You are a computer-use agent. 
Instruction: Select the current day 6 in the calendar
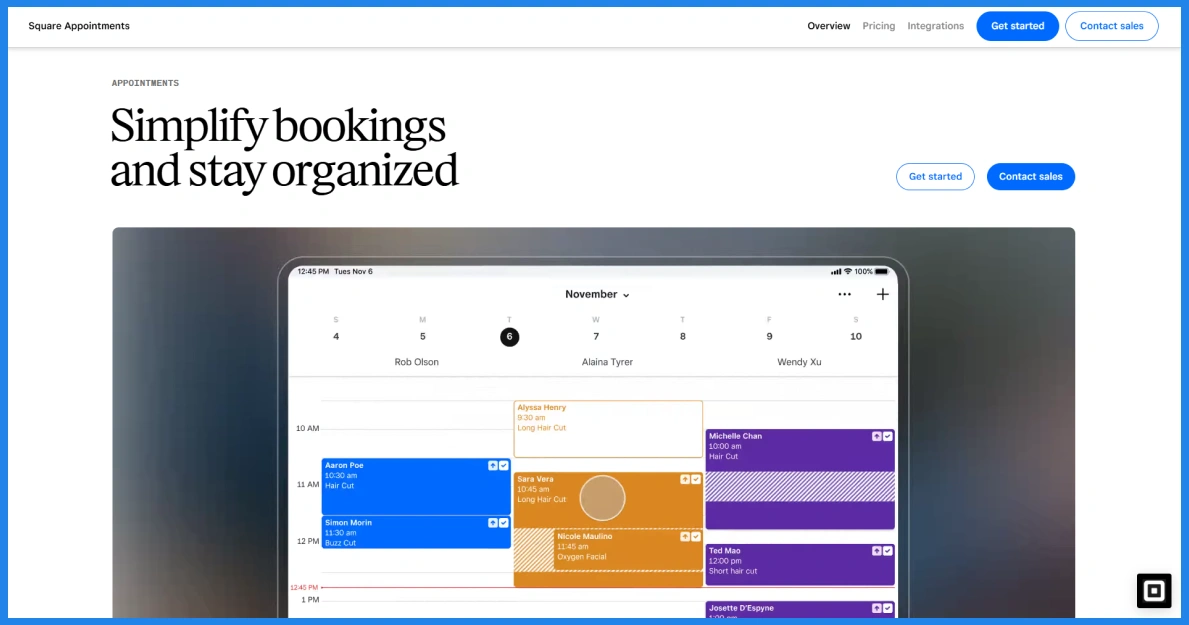[x=509, y=337]
